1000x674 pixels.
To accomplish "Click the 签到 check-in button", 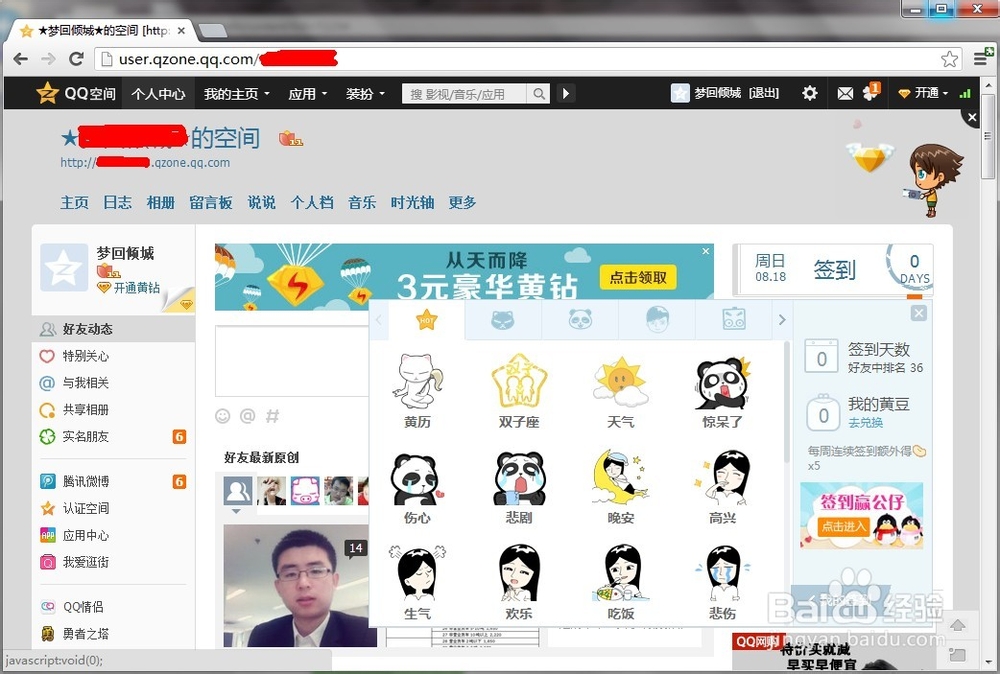I will click(x=834, y=270).
